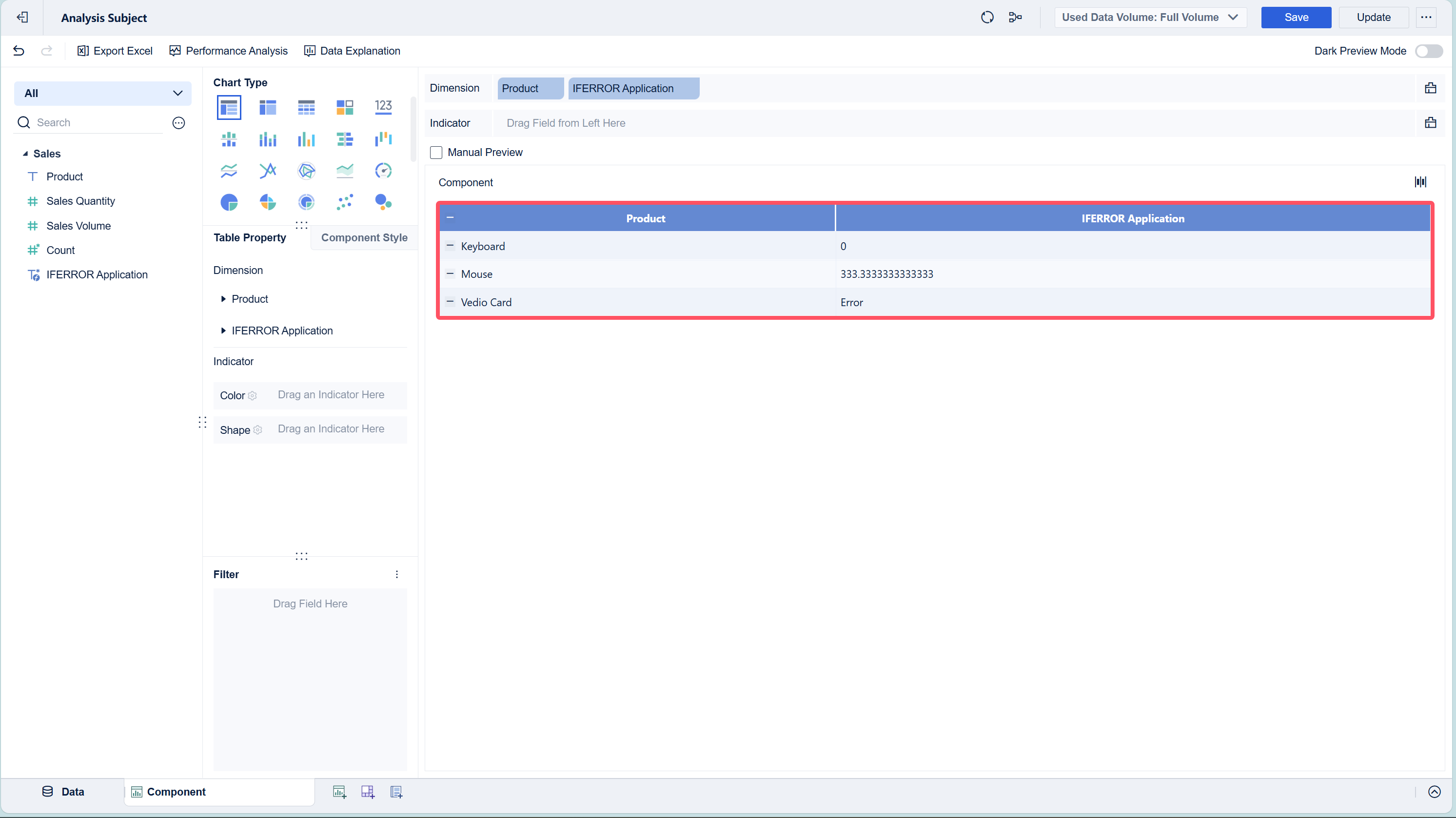This screenshot has height=818, width=1456.
Task: Click the refresh icon in top bar
Action: click(987, 18)
